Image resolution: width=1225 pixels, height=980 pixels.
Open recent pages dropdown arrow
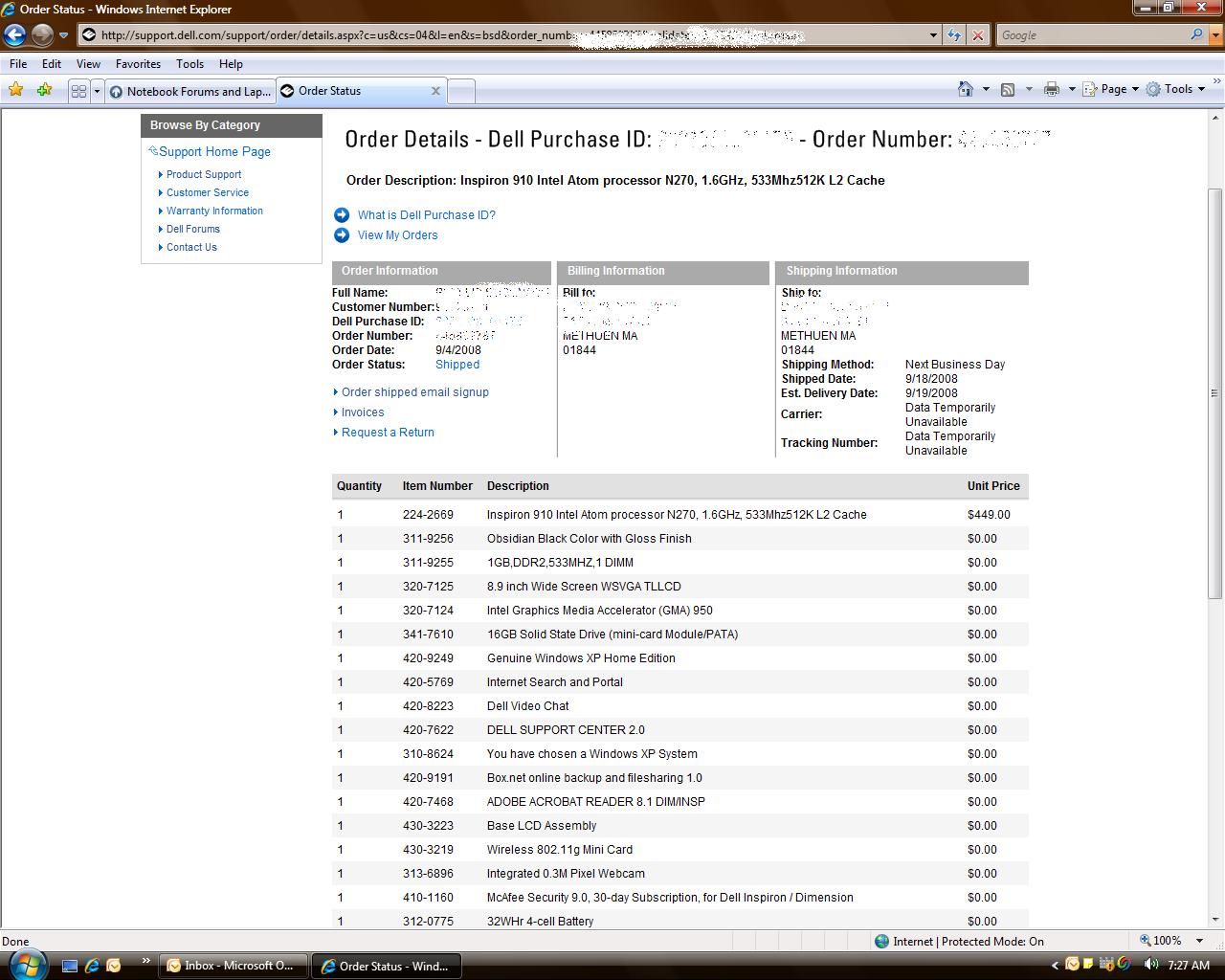pos(64,35)
